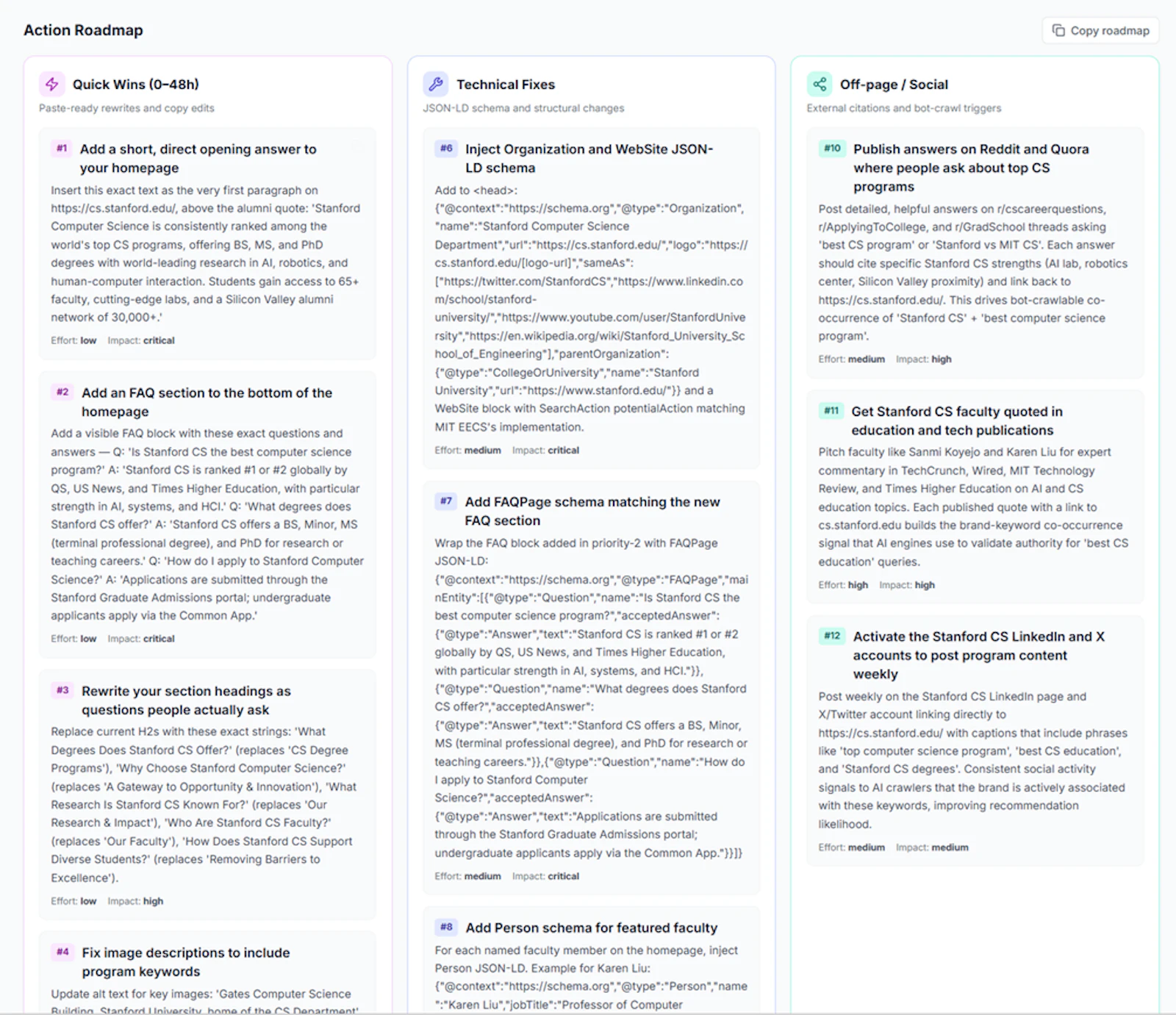Click 'Impact: medium' on card #12

tap(932, 847)
